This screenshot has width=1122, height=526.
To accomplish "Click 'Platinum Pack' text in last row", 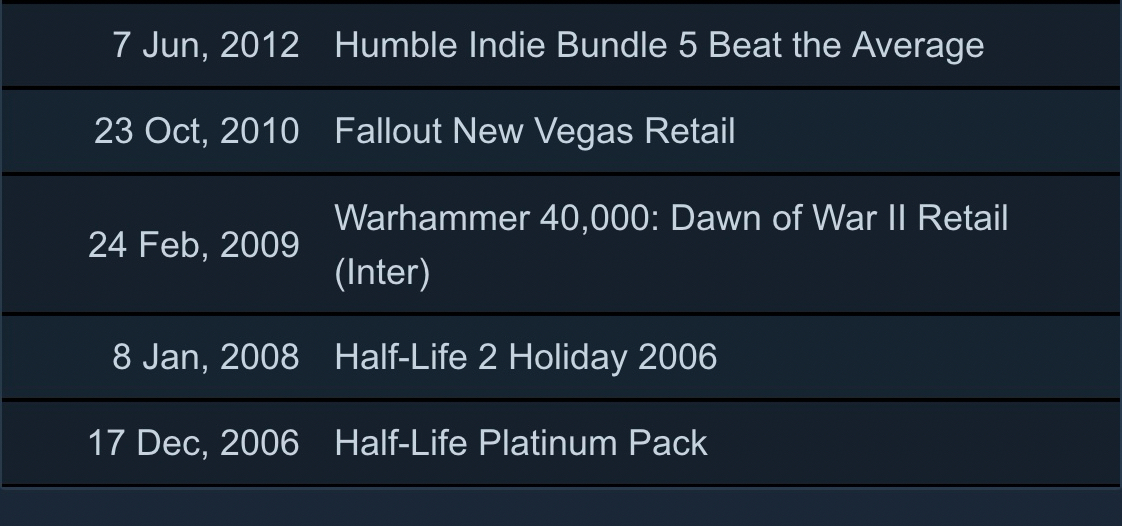I will [x=594, y=443].
